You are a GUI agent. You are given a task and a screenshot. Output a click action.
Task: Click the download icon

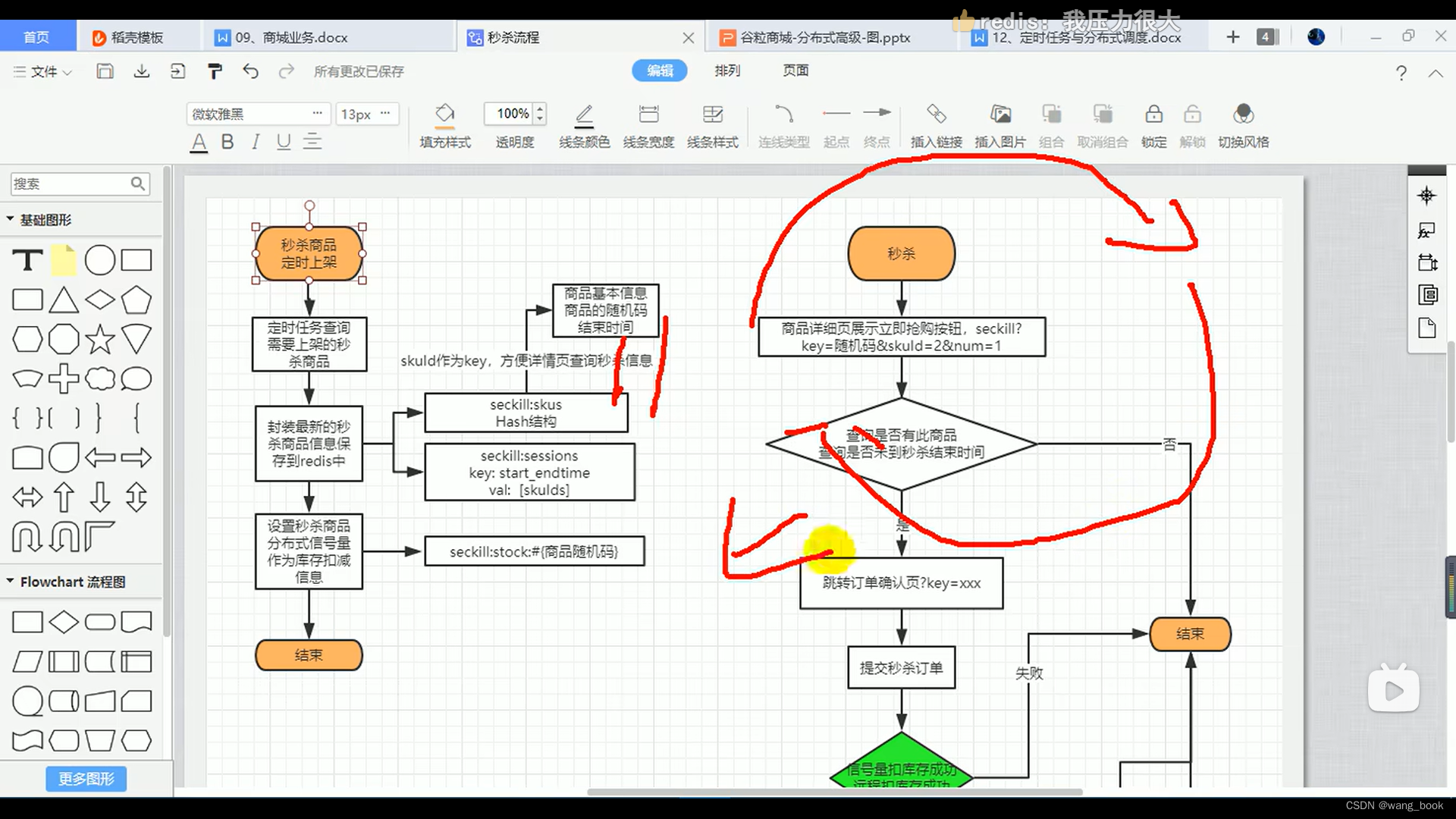click(142, 71)
